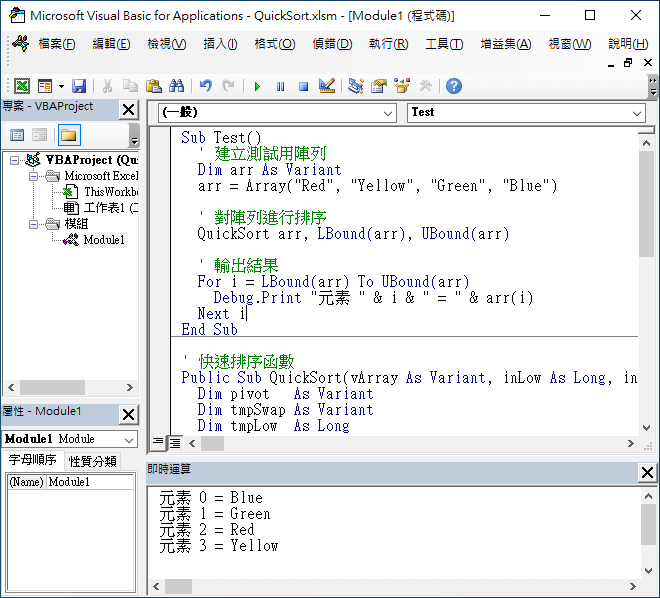Viewport: 660px width, 598px height.
Task: Open the Toolbox wrench icon
Action: [425, 86]
